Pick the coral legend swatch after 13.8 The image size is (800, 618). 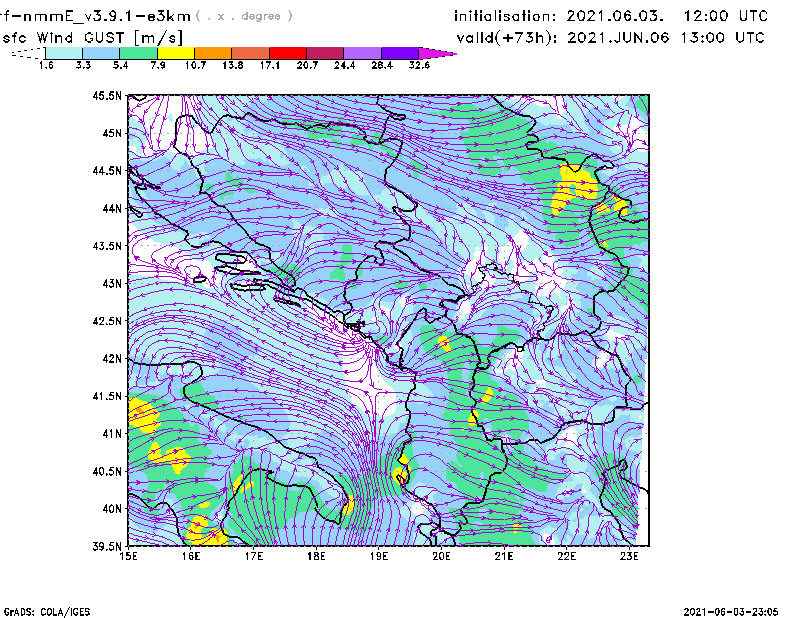[x=251, y=53]
